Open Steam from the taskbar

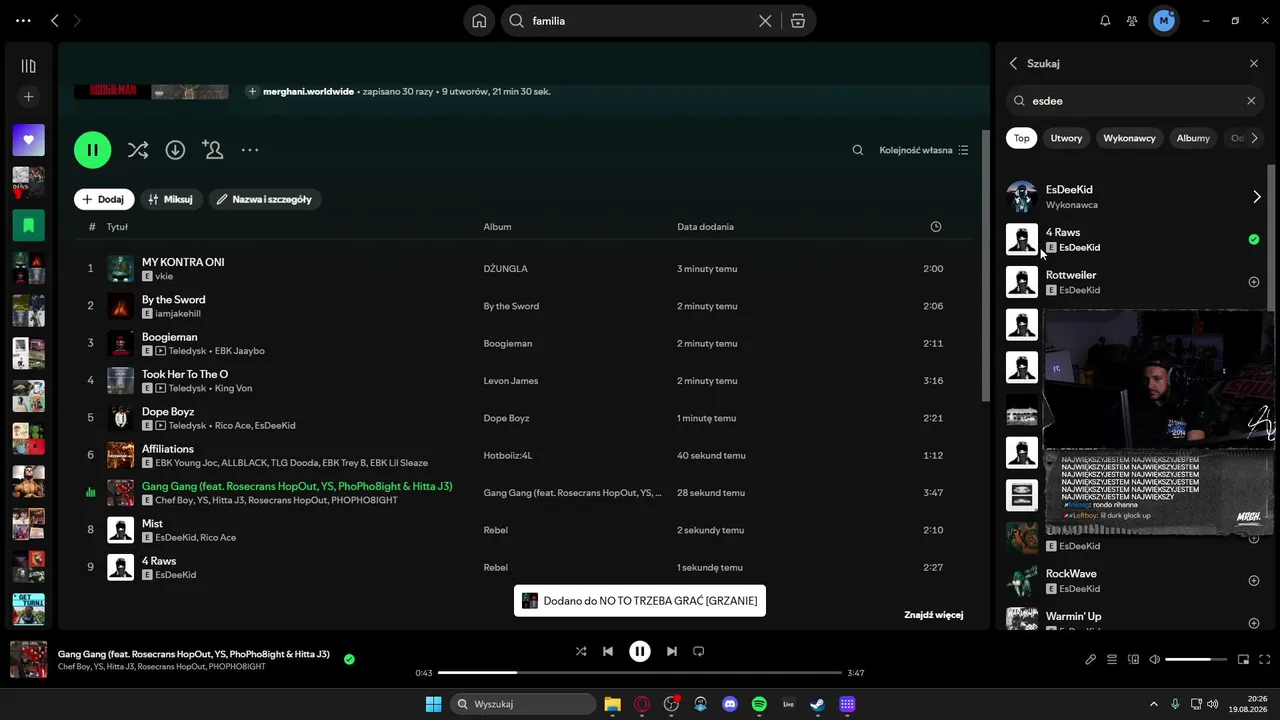[x=817, y=704]
